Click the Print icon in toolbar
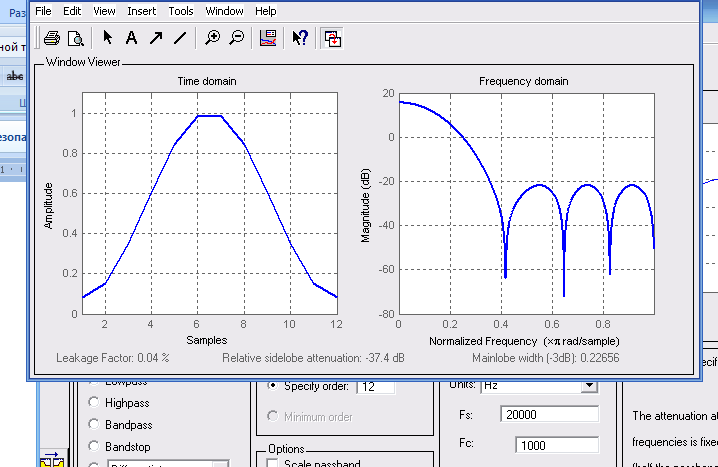Screen dimensions: 718x467 52,38
